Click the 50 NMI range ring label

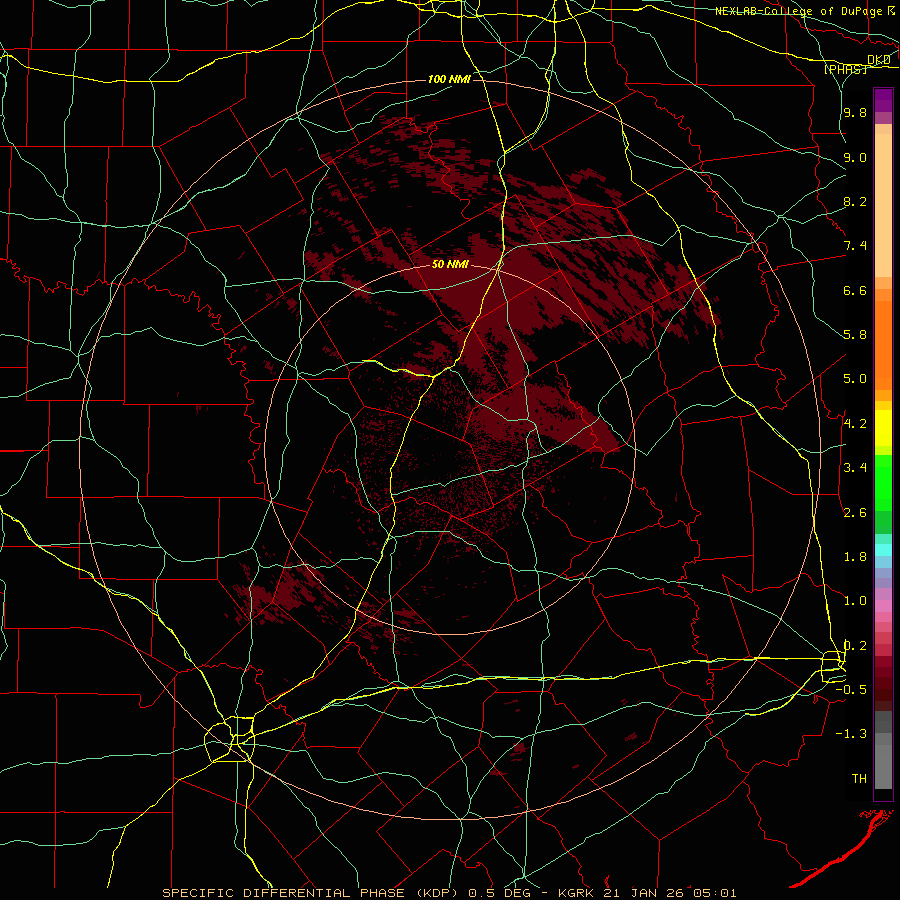(x=450, y=265)
